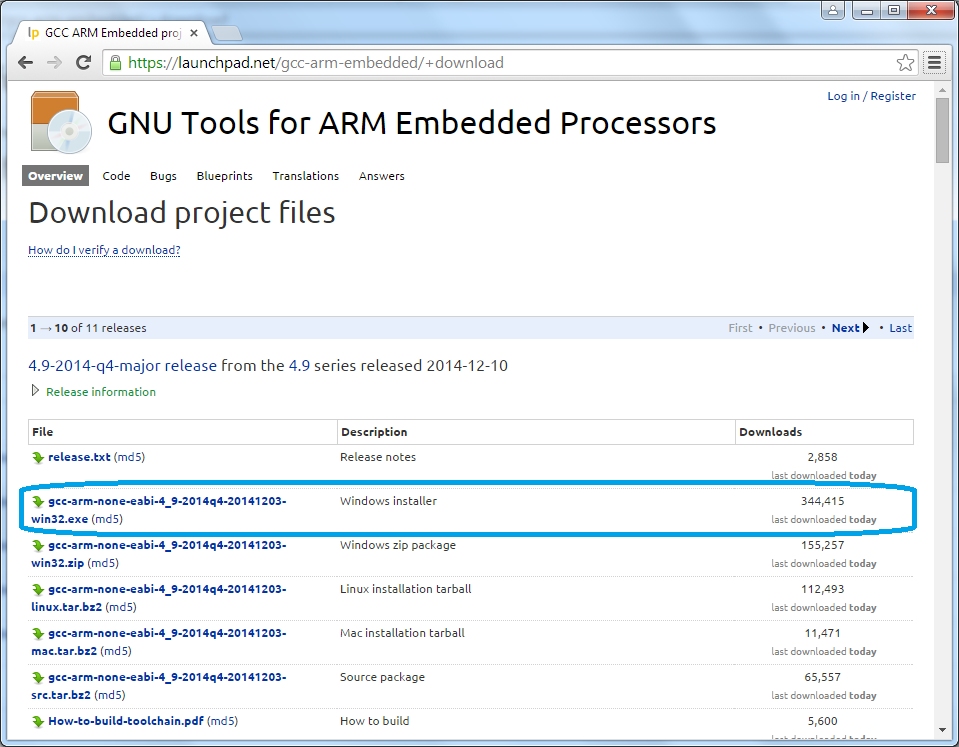Click the 'GNU Tools for ARM Embedded Processors' heading
Screen dimensions: 959x747
point(412,123)
